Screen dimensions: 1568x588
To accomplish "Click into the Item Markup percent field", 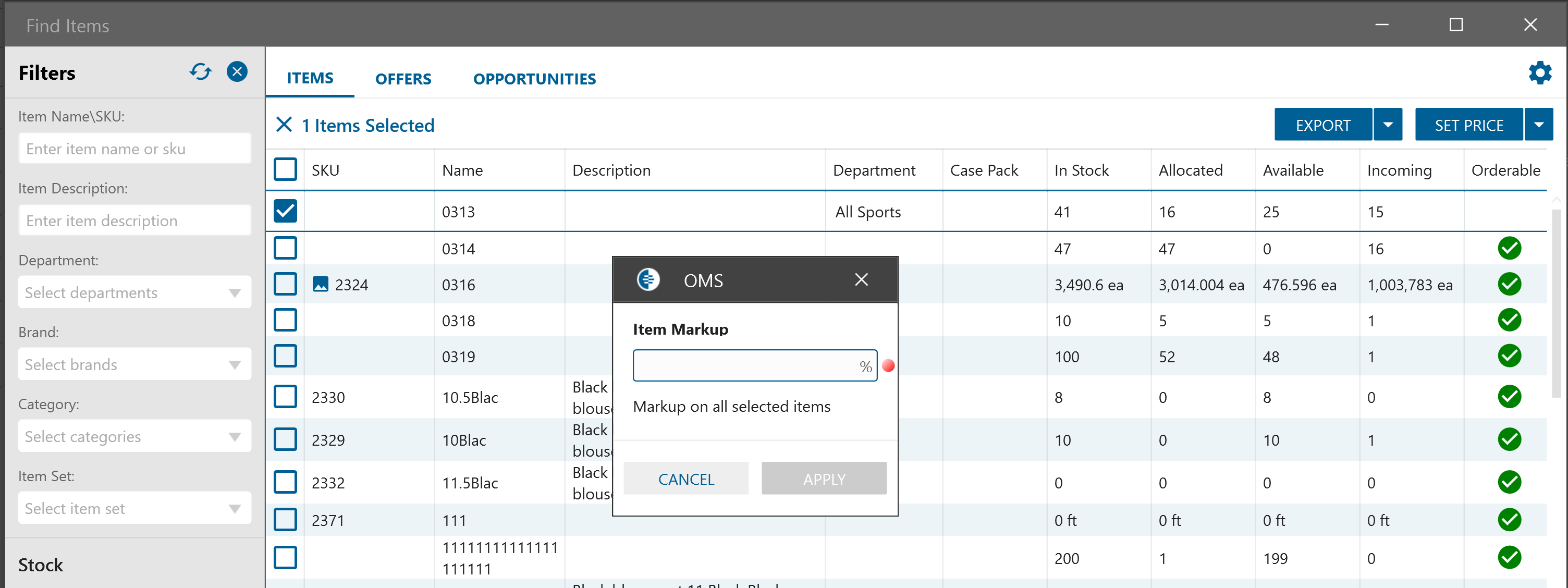I will 744,366.
